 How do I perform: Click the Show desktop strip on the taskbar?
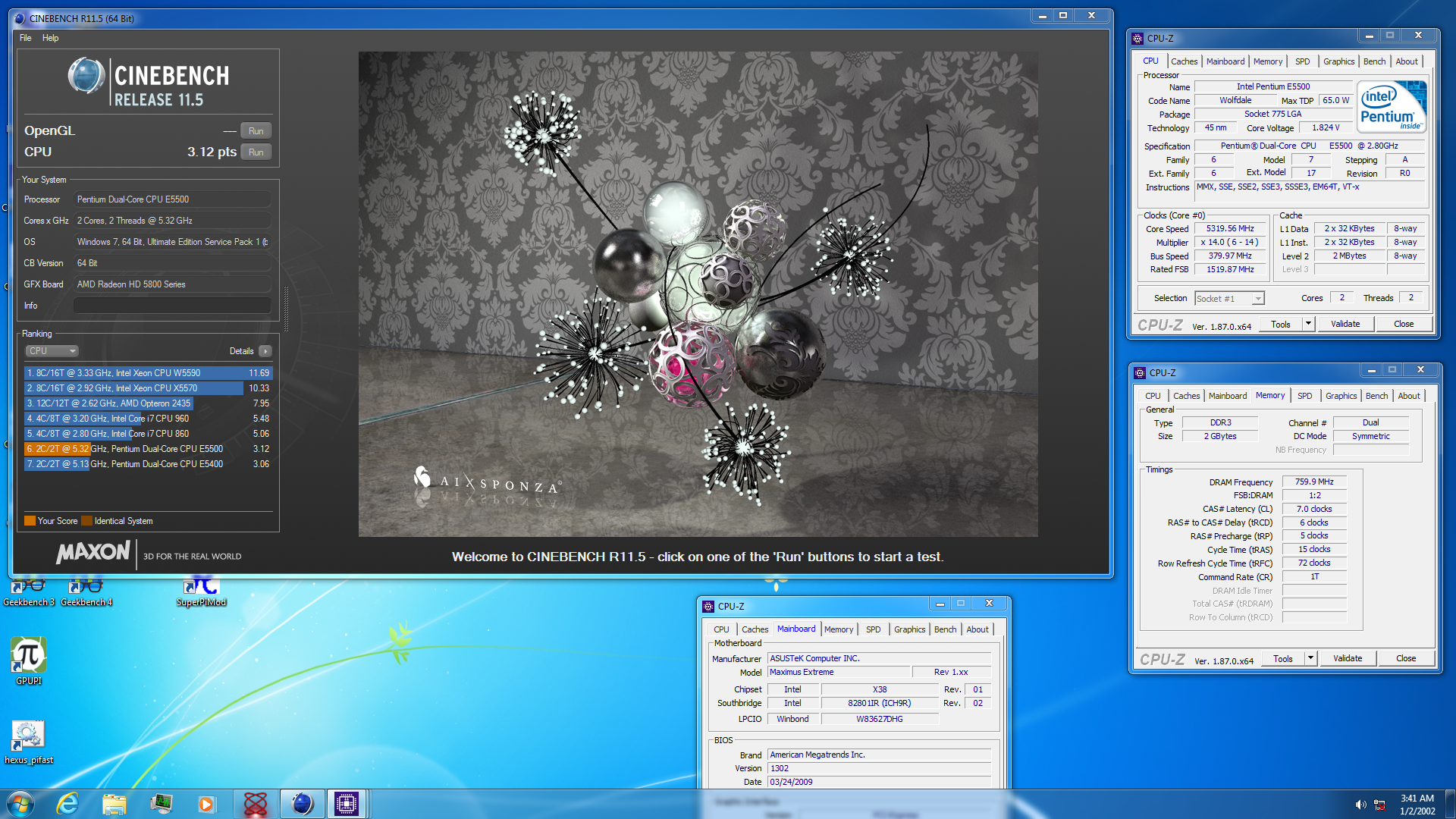click(x=1450, y=804)
